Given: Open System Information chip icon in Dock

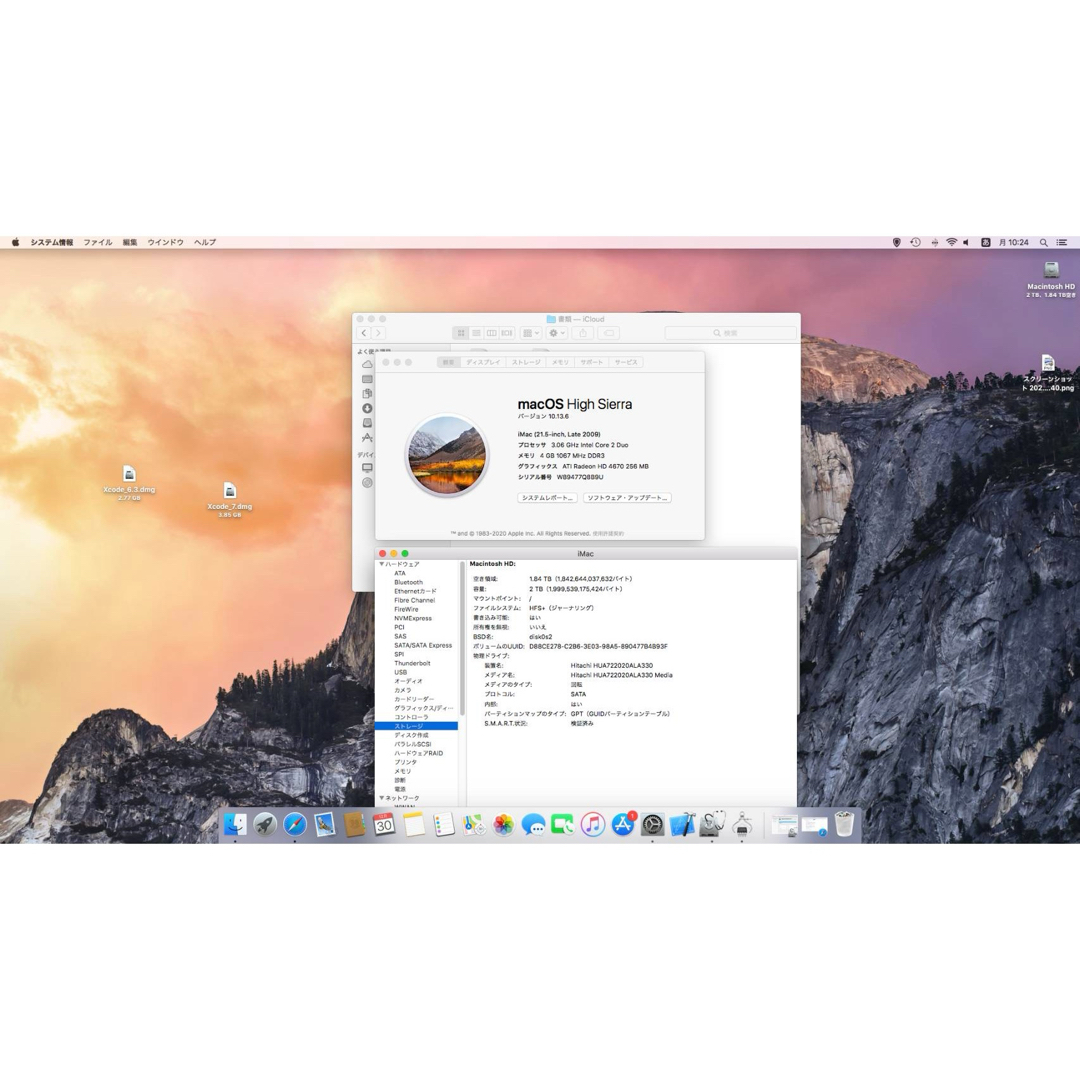Looking at the screenshot, I should tap(742, 824).
